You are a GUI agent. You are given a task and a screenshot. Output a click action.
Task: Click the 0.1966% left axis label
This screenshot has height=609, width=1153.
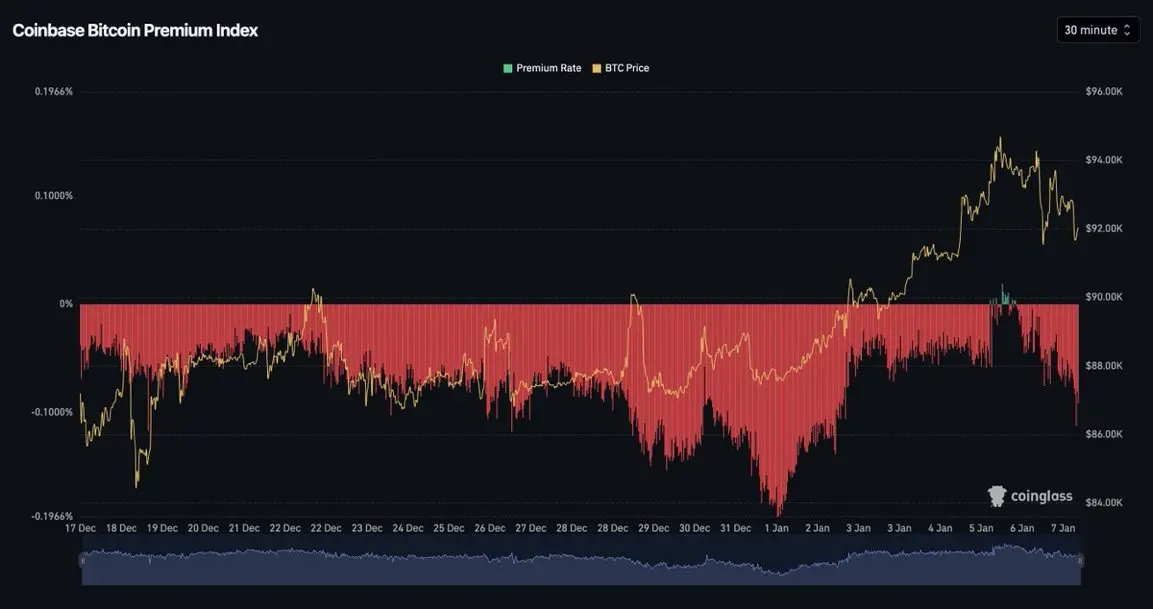coord(54,92)
